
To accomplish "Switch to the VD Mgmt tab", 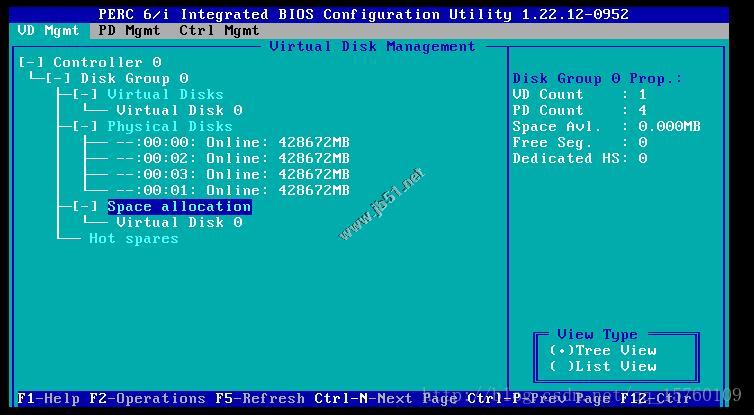I will [x=48, y=30].
